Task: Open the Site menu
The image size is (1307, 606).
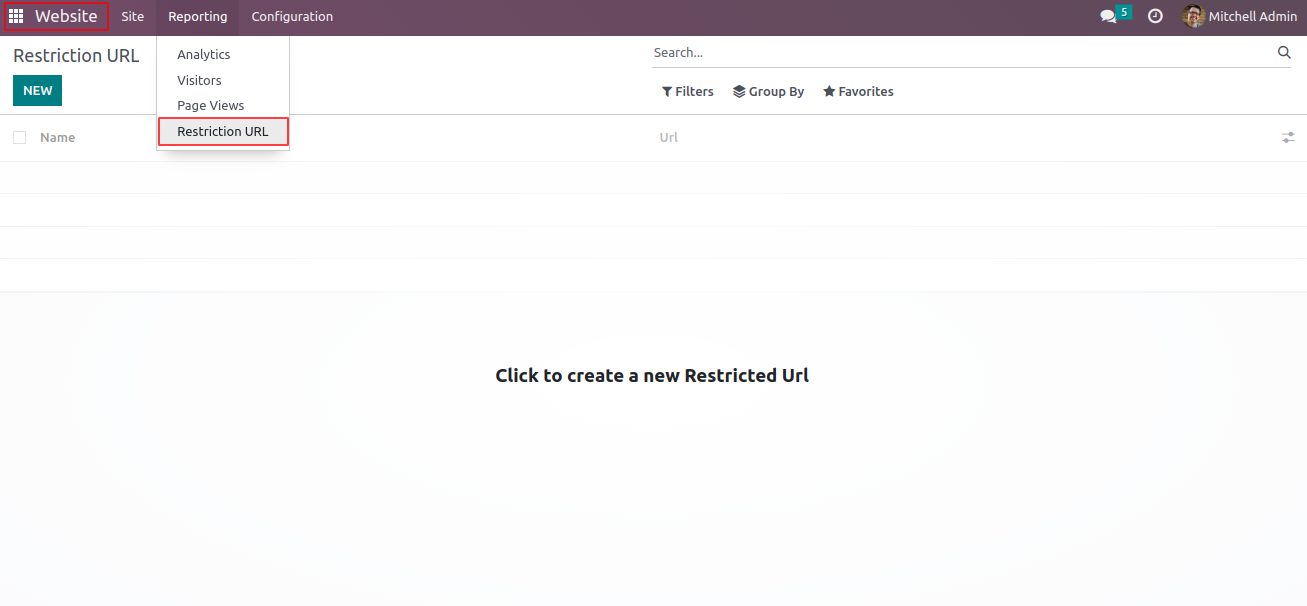Action: (133, 17)
